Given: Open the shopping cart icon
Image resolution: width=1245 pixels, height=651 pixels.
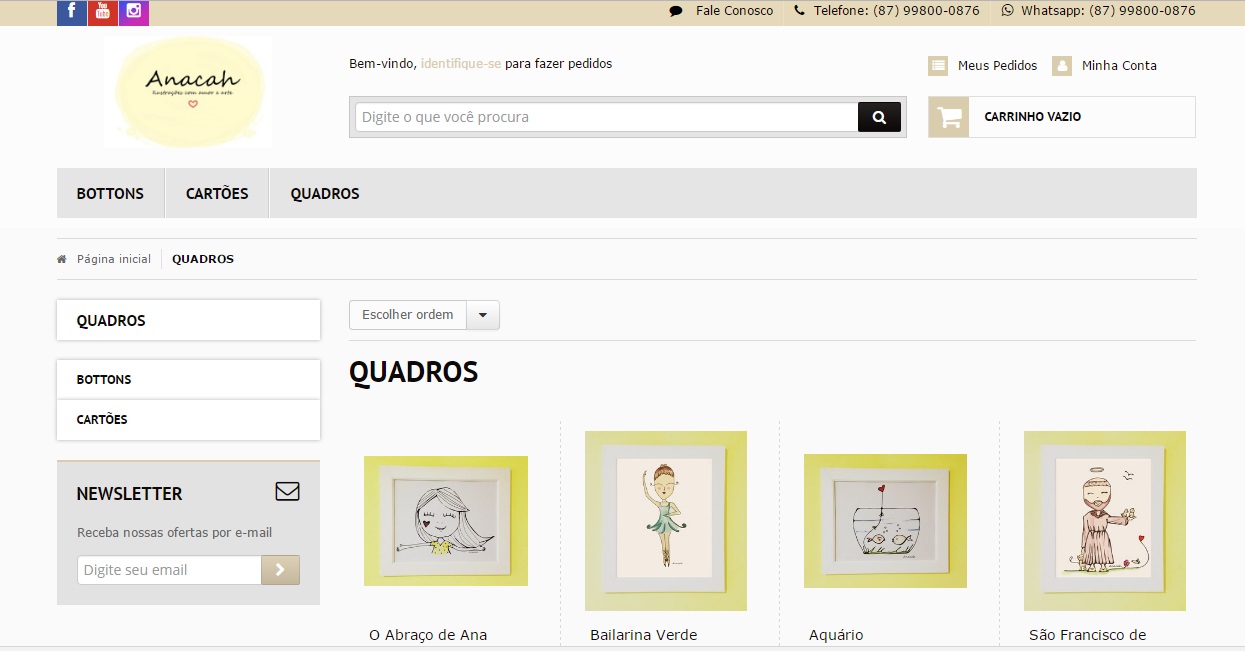Looking at the screenshot, I should coord(949,117).
